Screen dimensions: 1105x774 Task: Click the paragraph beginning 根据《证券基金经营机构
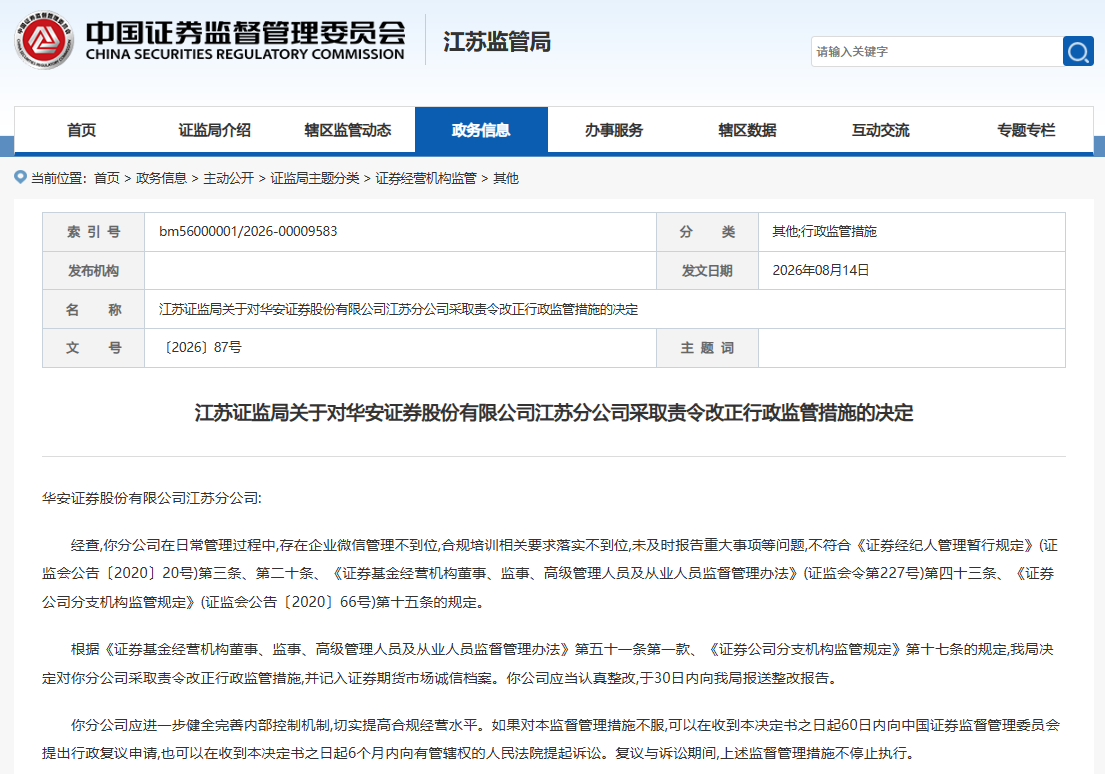550,663
